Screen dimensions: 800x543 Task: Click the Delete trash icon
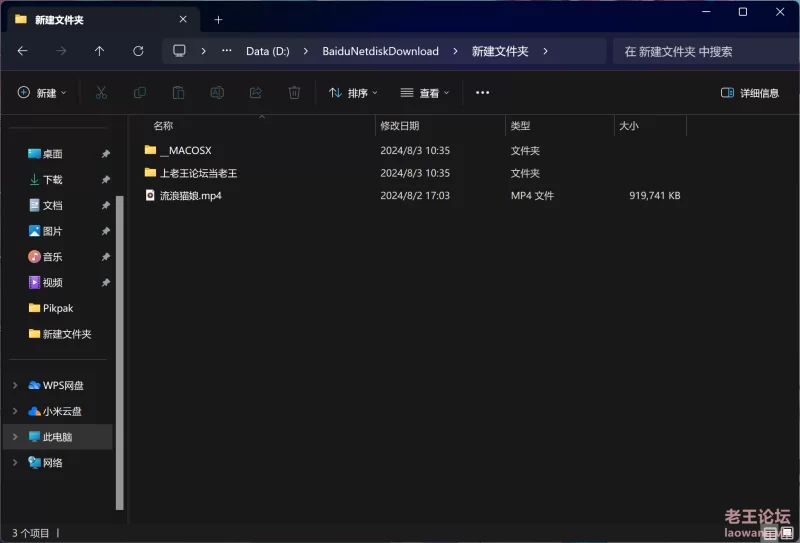(x=294, y=93)
